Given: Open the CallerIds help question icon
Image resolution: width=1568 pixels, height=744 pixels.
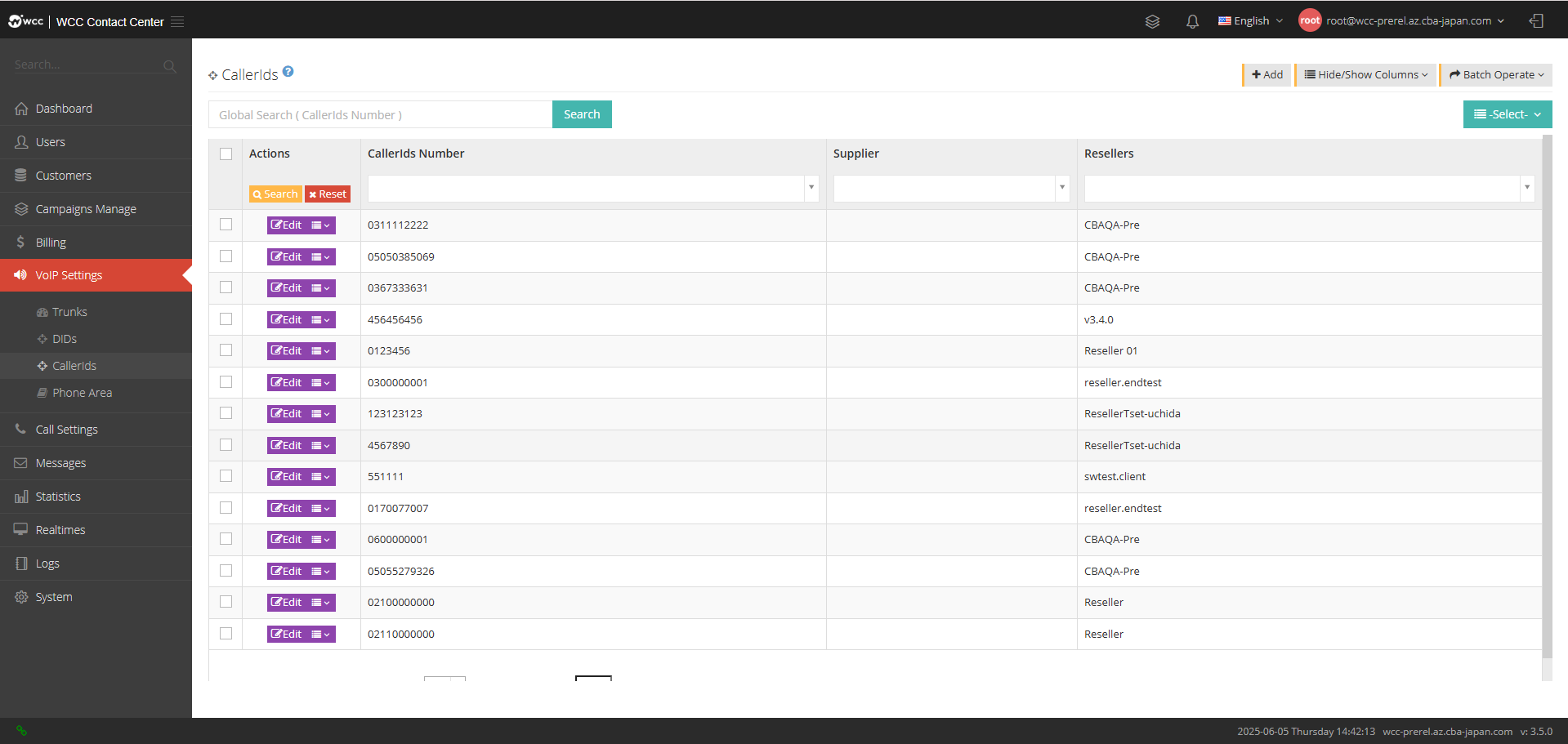Looking at the screenshot, I should click(x=288, y=72).
